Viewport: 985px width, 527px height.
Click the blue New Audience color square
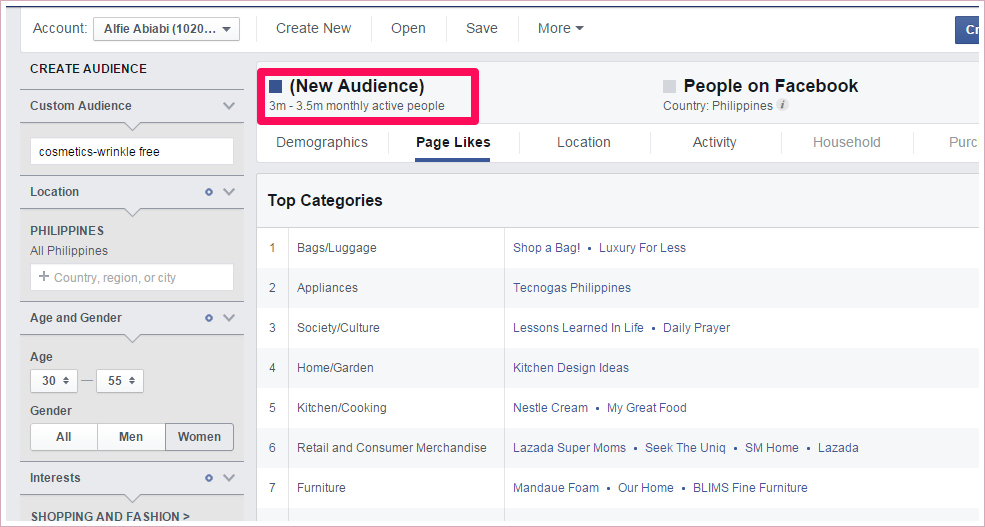[276, 87]
